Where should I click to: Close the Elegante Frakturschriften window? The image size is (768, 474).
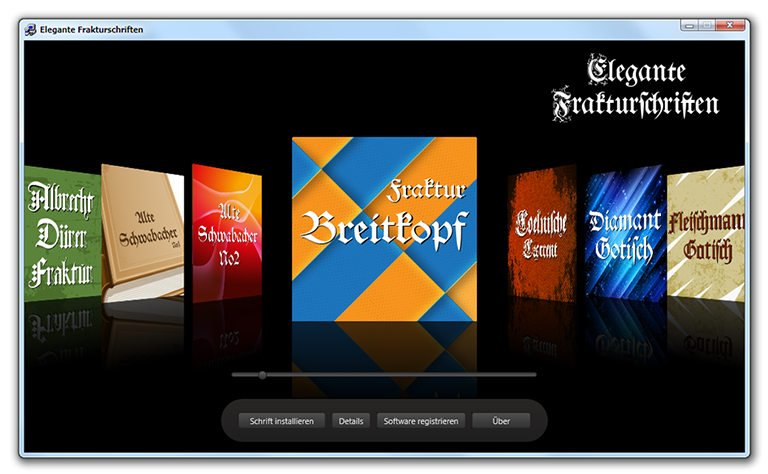coord(730,25)
